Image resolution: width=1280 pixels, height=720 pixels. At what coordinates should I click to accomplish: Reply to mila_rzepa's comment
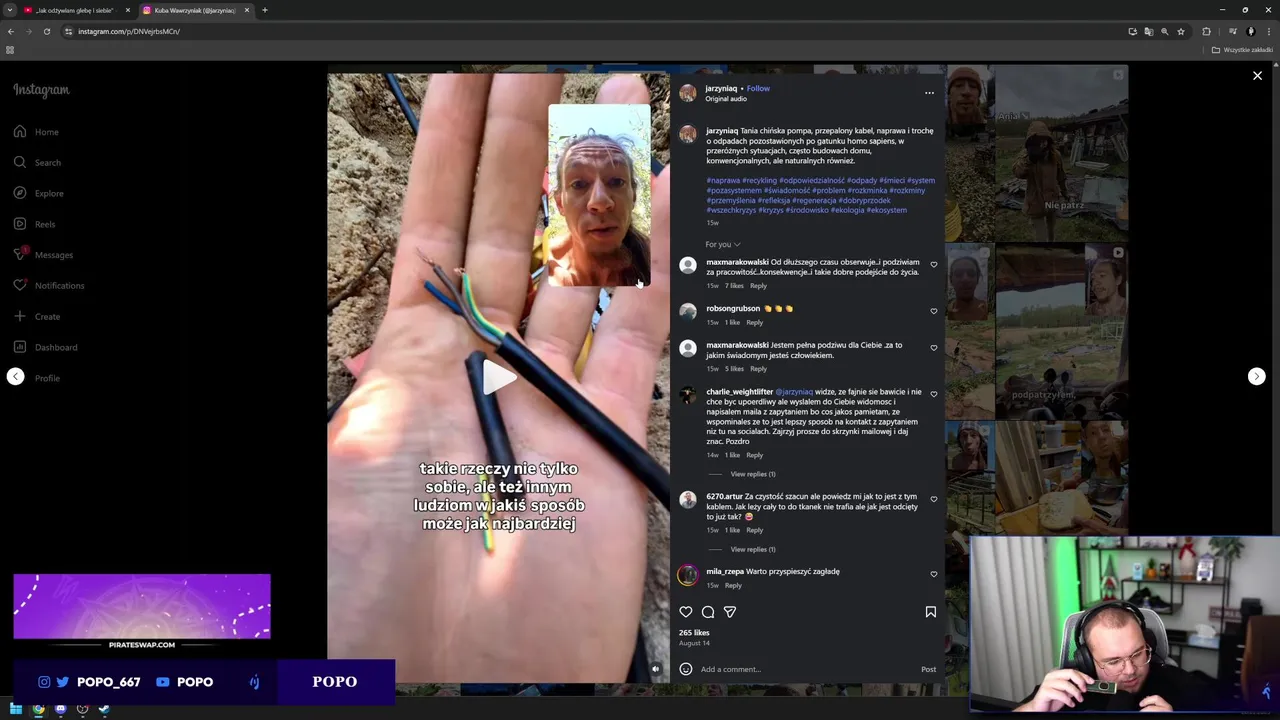click(733, 585)
